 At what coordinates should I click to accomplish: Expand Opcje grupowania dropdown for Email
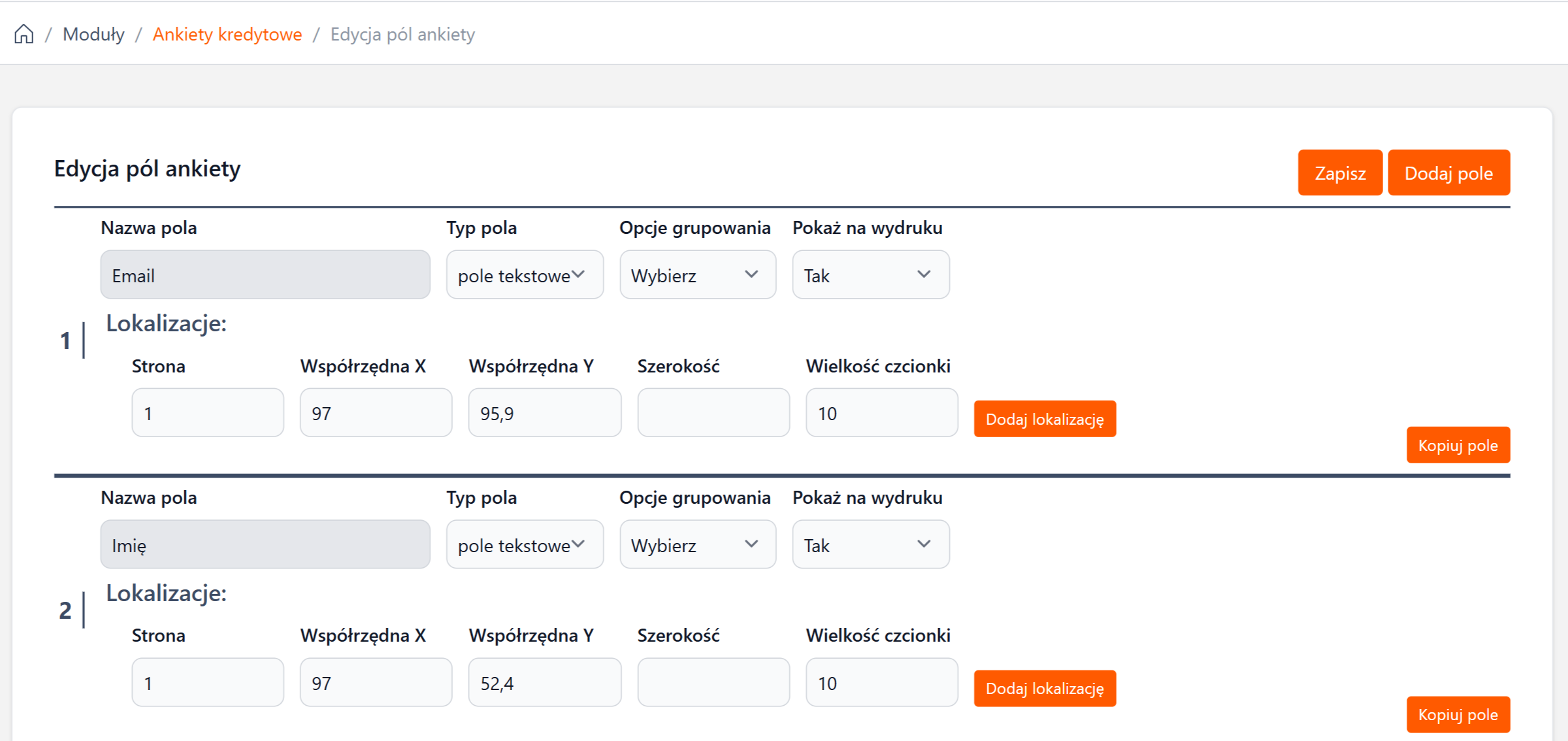[697, 275]
